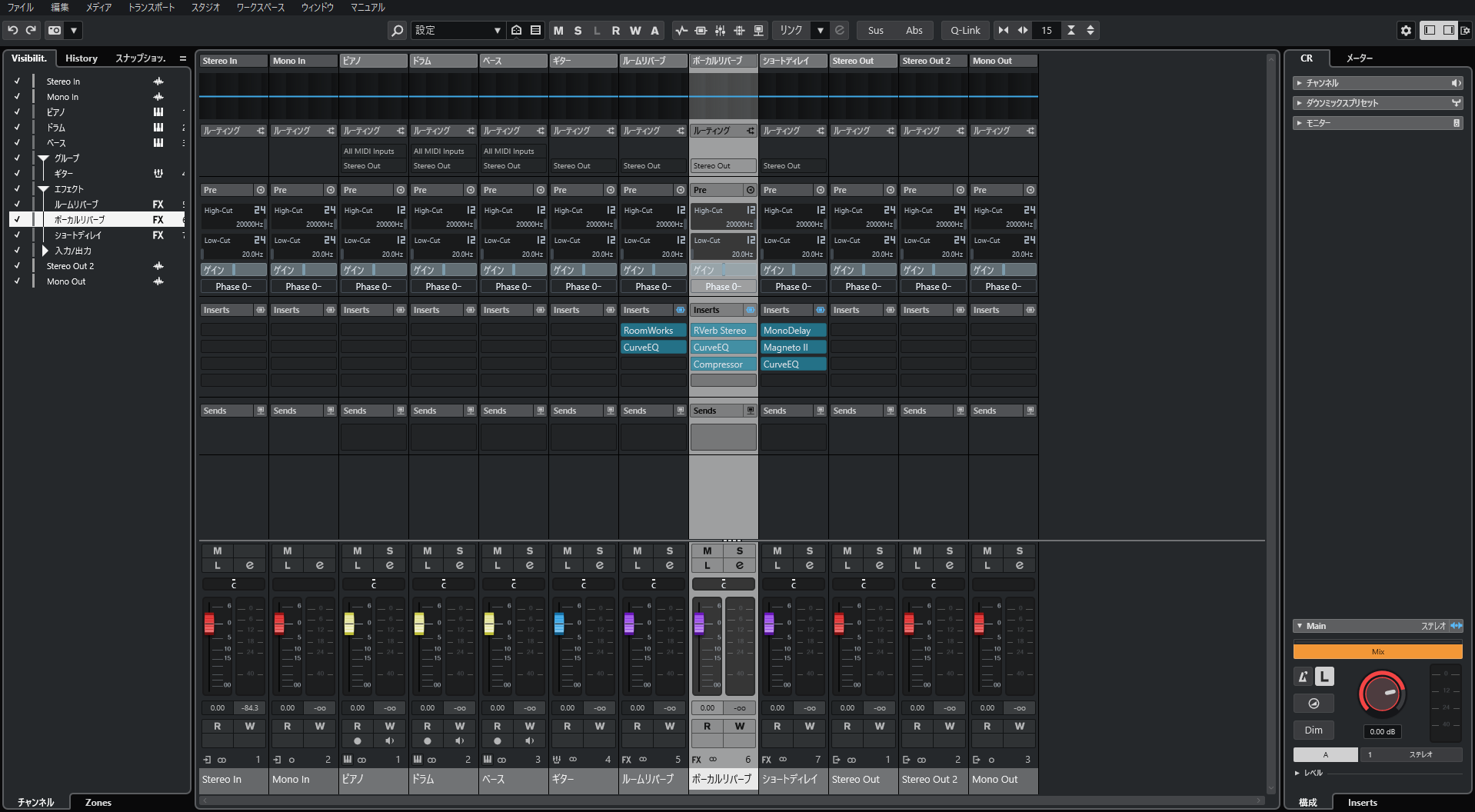
Task: Expand the 入力/出力 folder
Action: point(45,251)
